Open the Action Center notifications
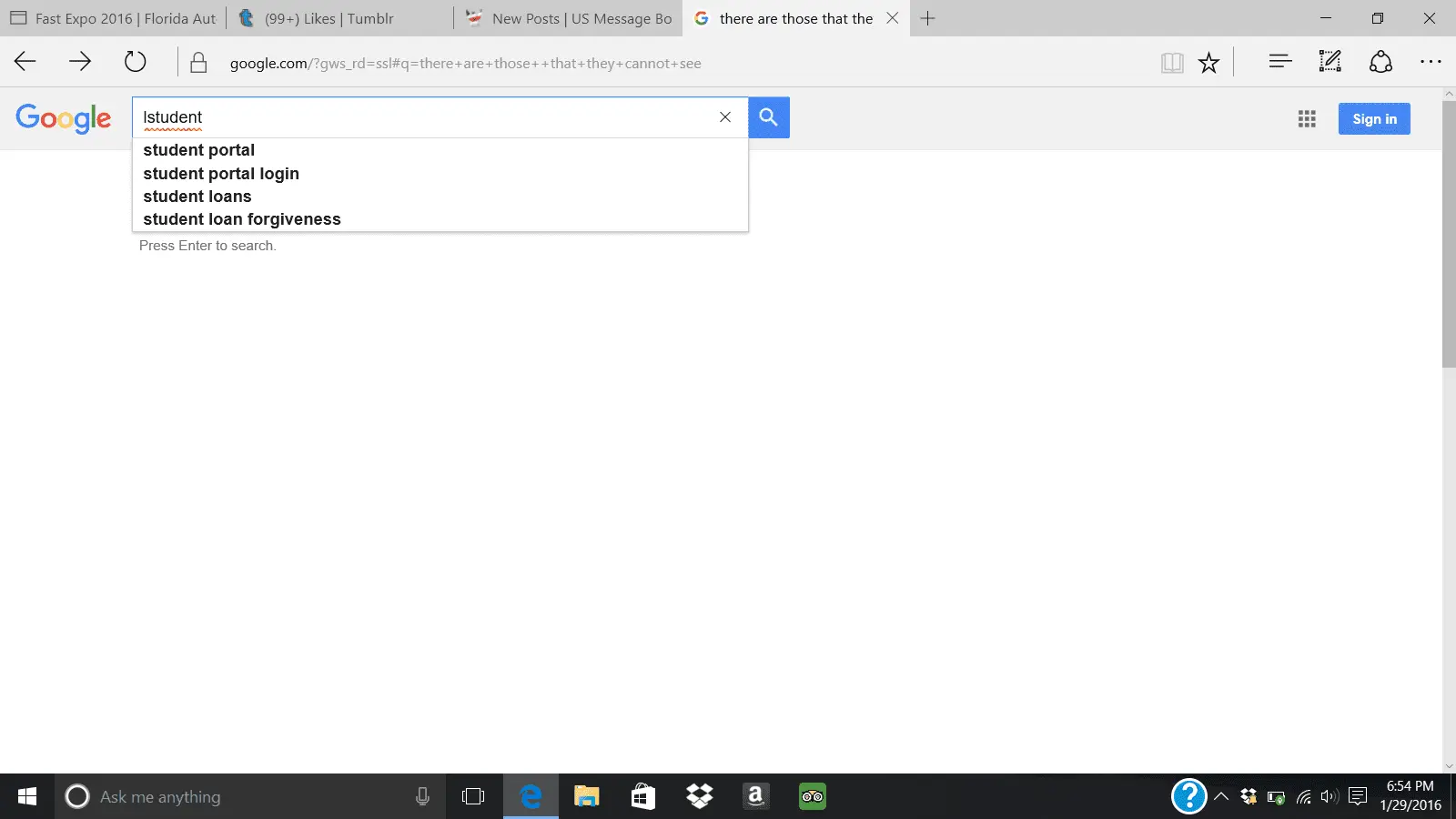Screen dimensions: 1456x819 (1358, 797)
